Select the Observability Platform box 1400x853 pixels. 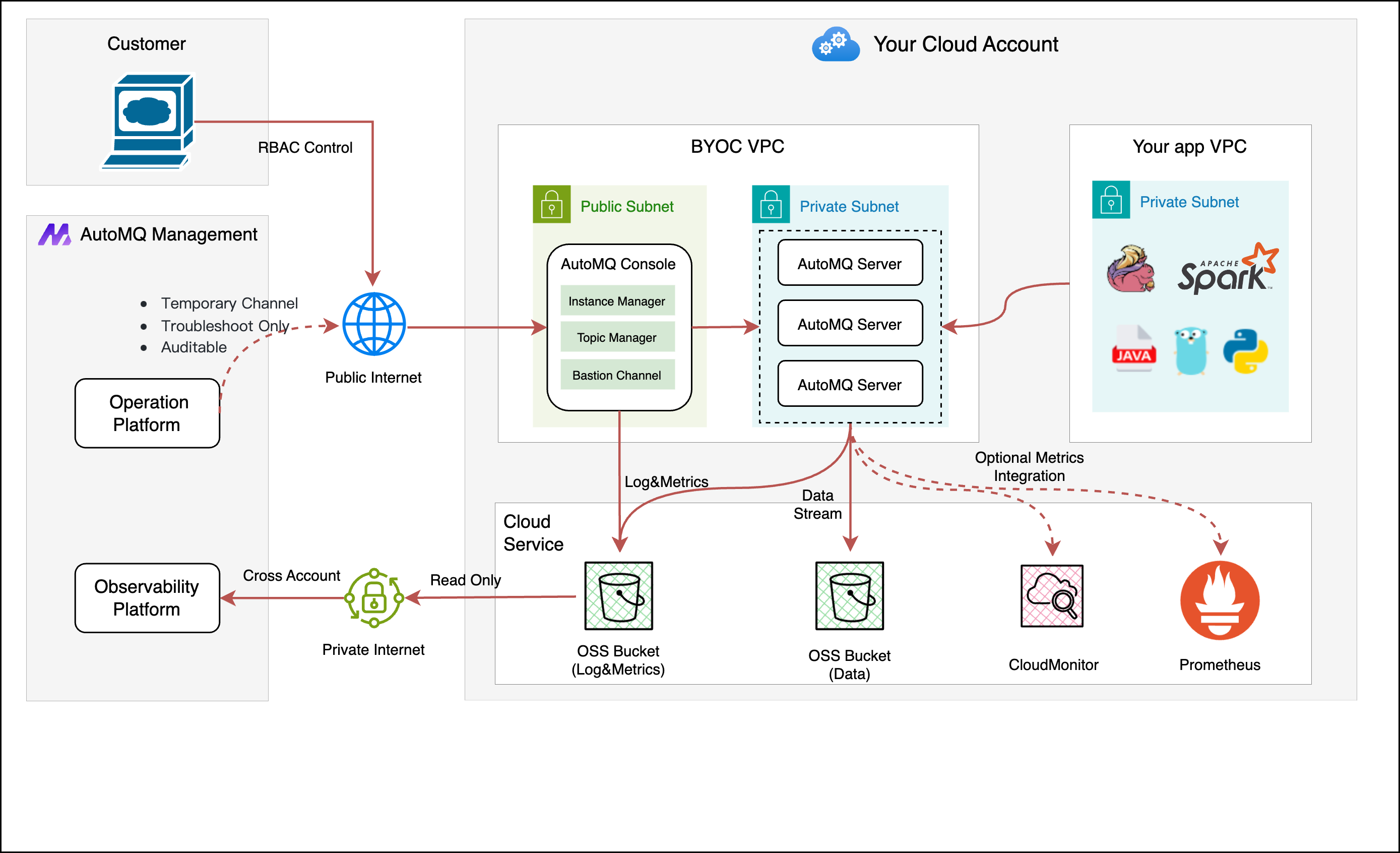click(x=147, y=598)
